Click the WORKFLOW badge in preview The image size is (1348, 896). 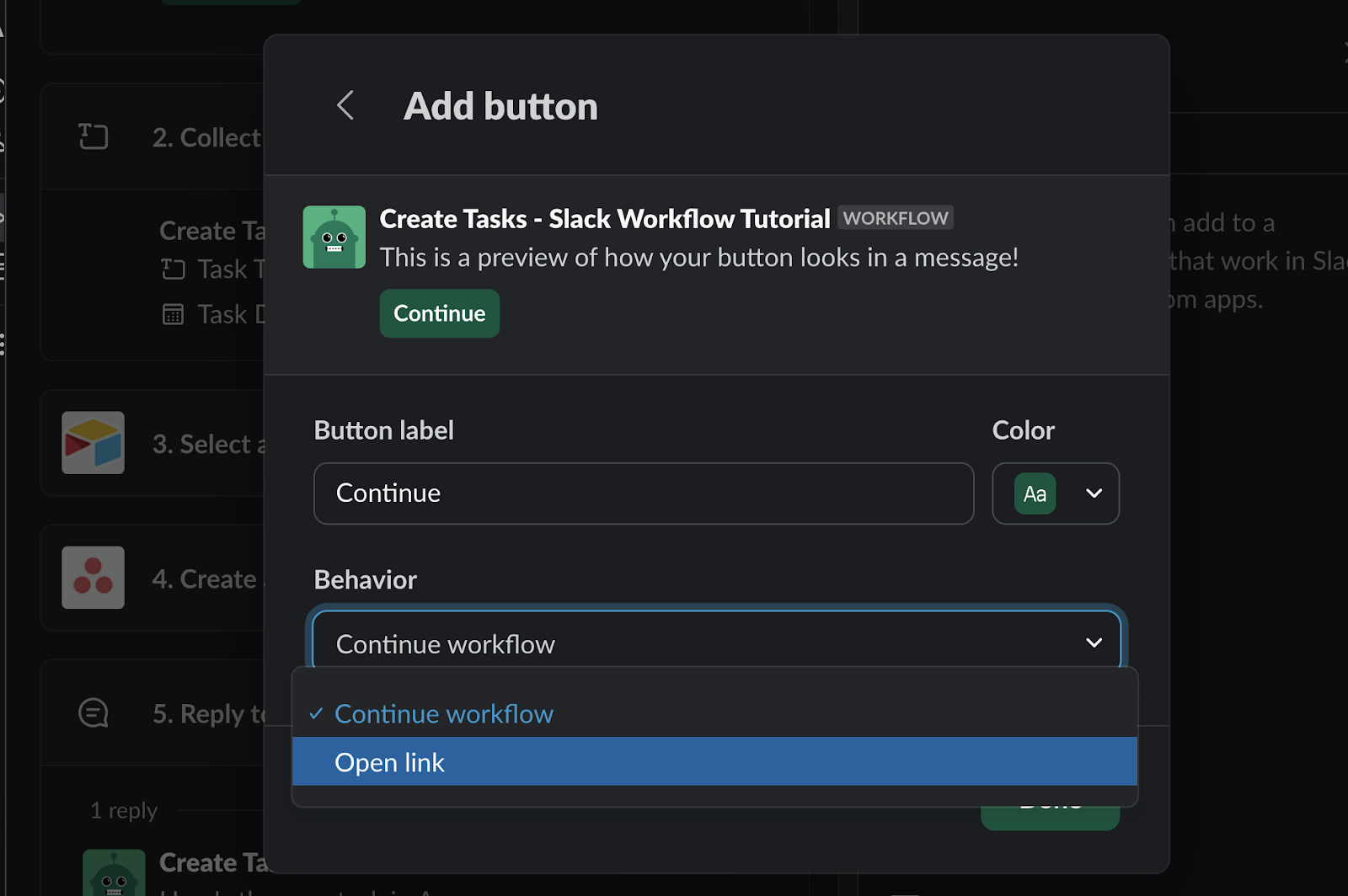[895, 218]
